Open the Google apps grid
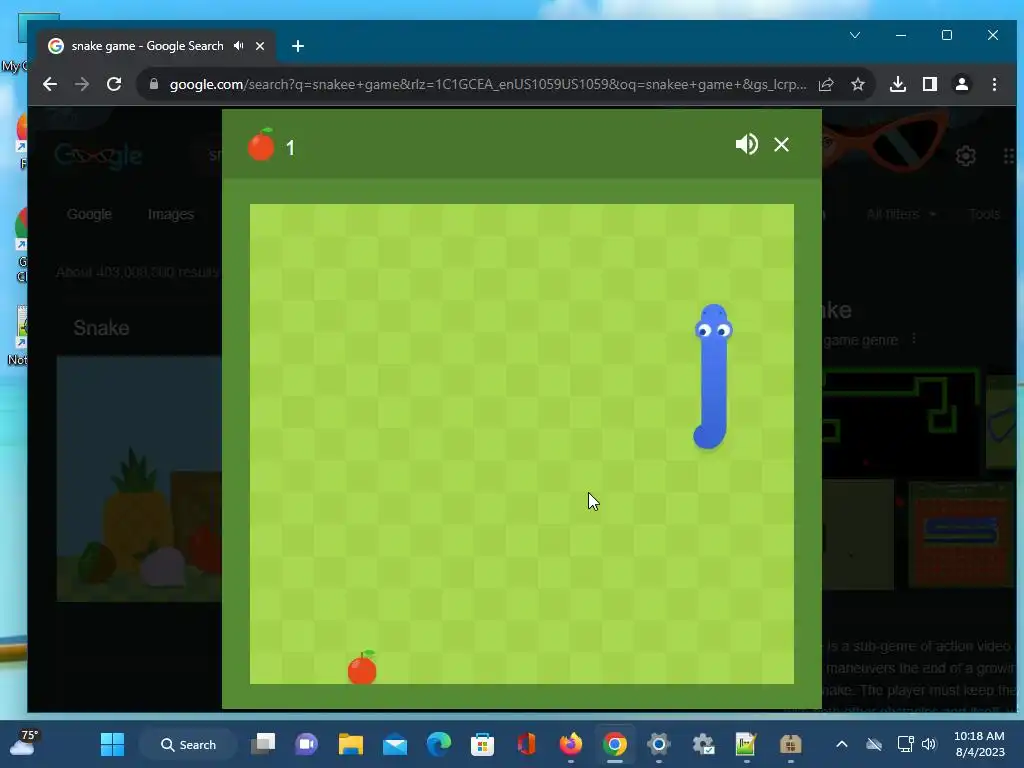The image size is (1024, 768). tap(1009, 156)
